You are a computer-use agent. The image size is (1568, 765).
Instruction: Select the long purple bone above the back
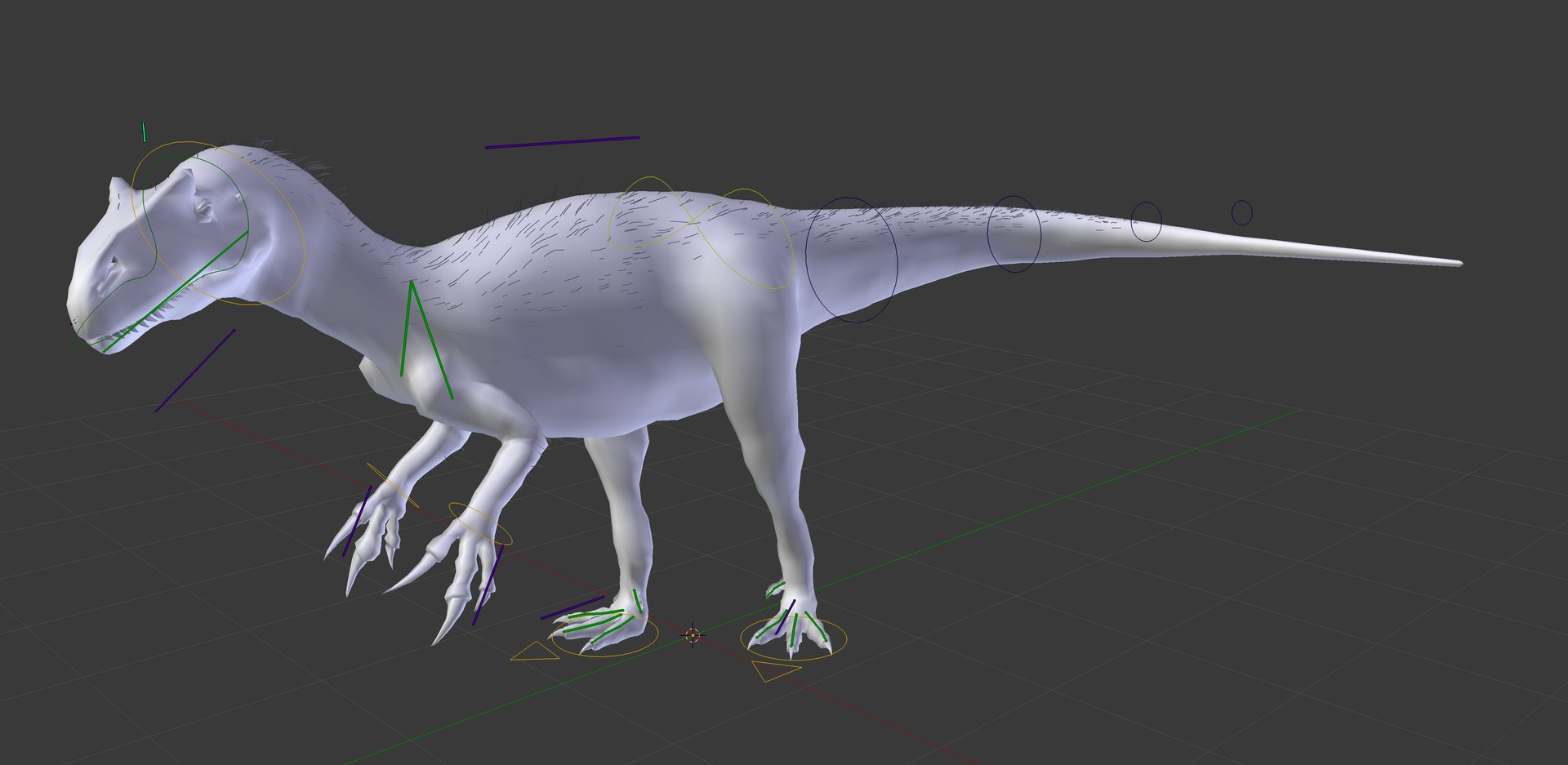562,142
